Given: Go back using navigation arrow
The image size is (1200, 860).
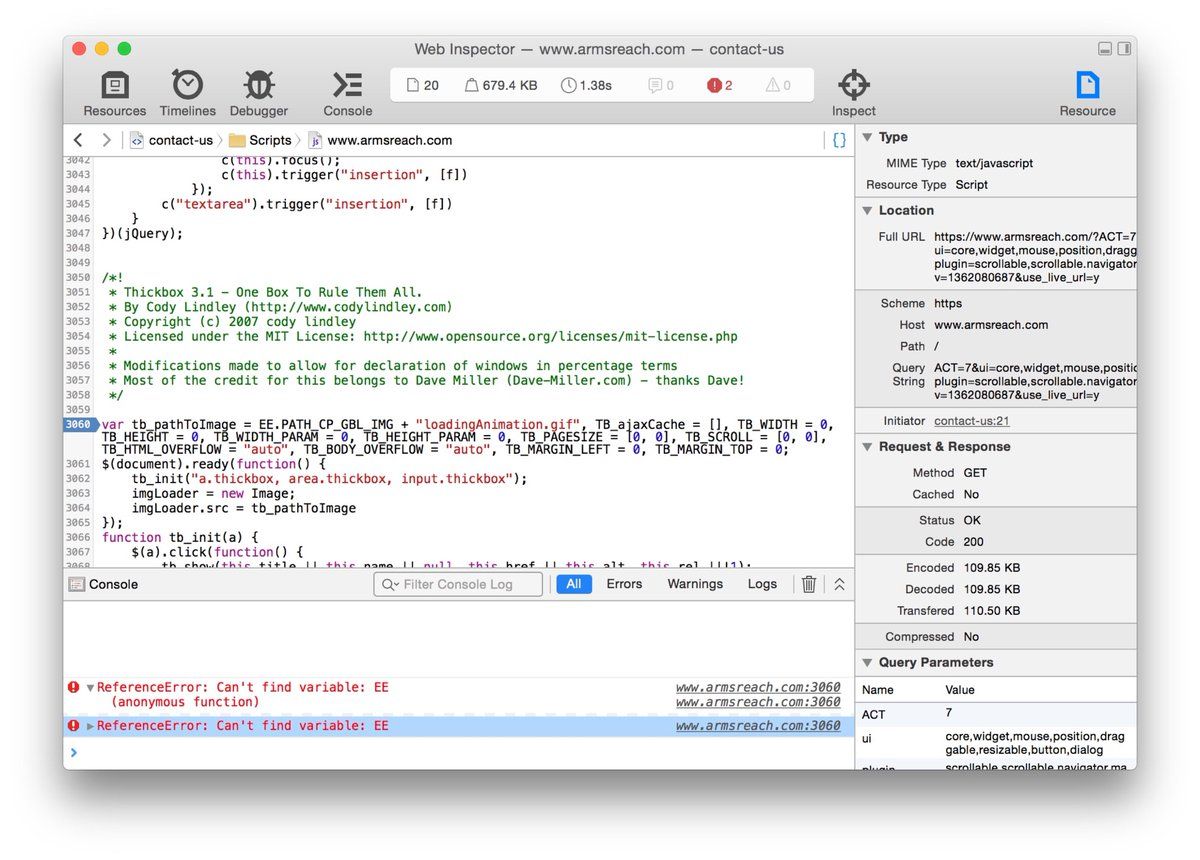Looking at the screenshot, I should (x=78, y=140).
